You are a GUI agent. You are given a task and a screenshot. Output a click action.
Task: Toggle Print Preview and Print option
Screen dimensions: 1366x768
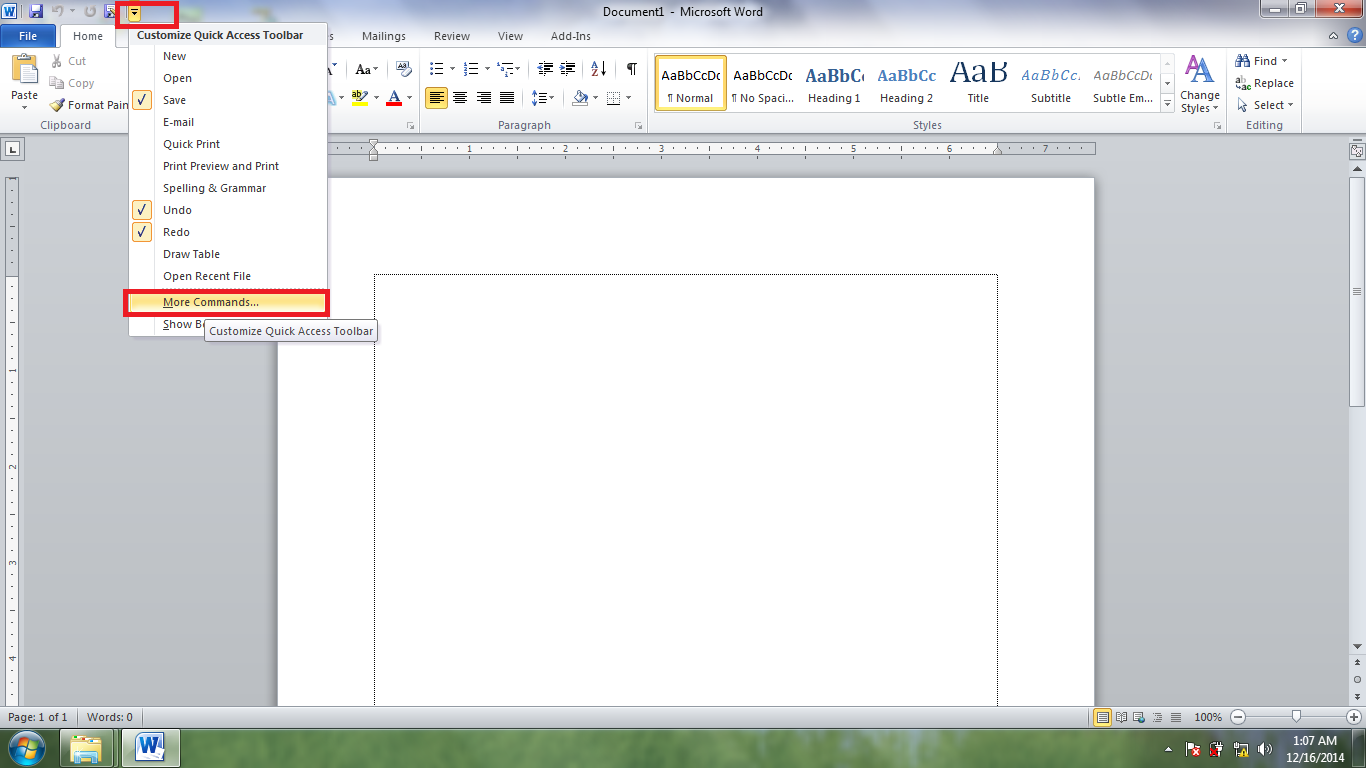(x=228, y=166)
